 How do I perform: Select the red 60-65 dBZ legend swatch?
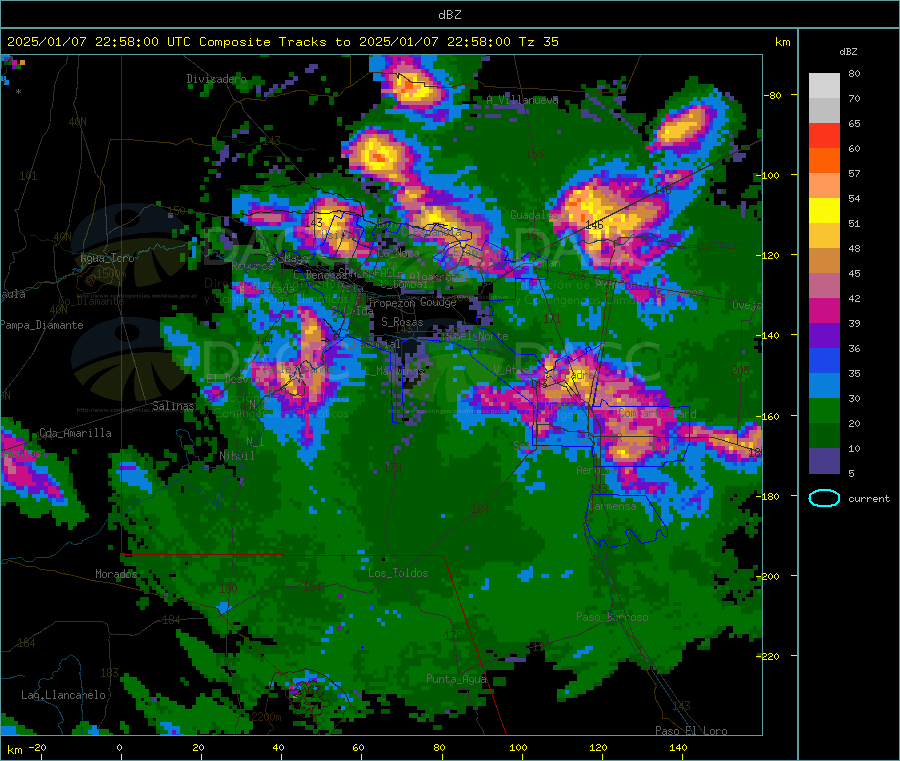click(x=824, y=135)
